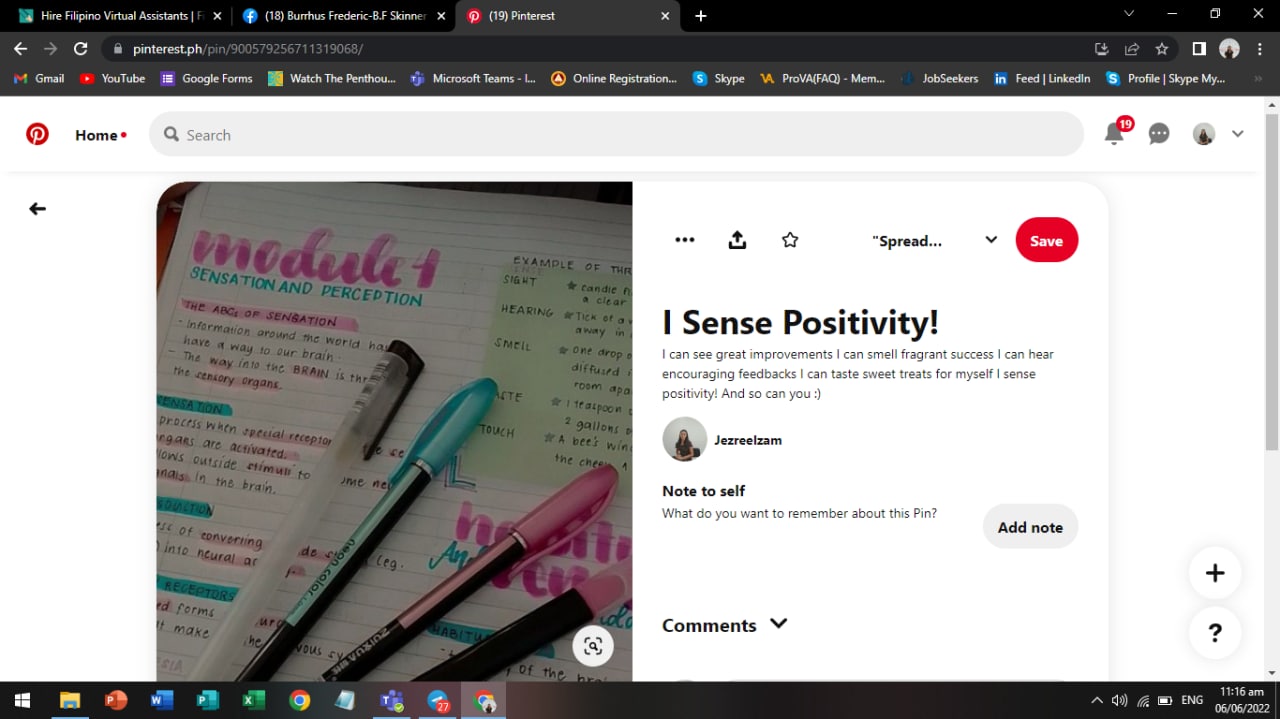
Task: Bookmark this page with star icon
Action: (x=1162, y=48)
